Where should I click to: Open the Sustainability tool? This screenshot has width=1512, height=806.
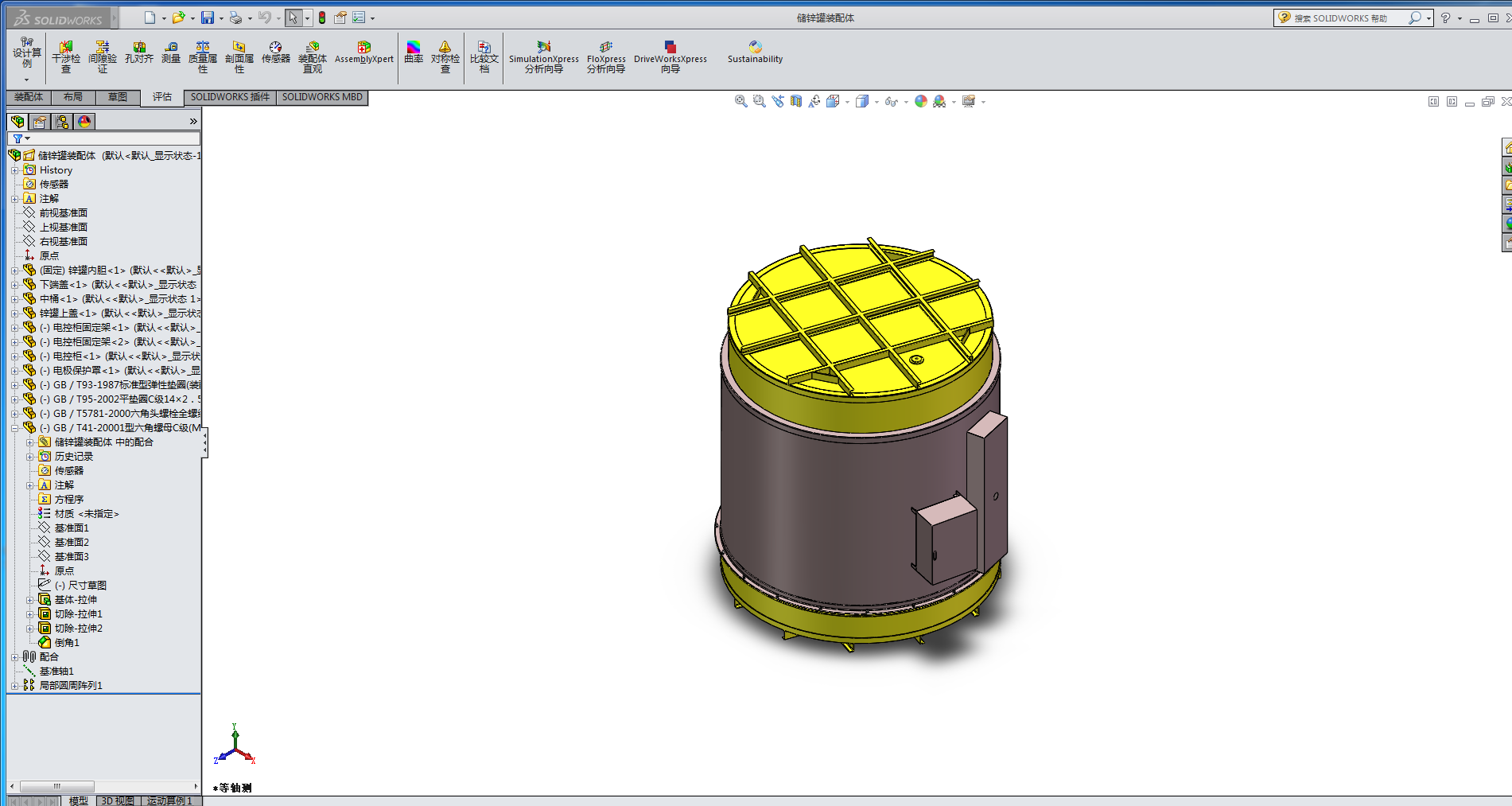pyautogui.click(x=755, y=53)
